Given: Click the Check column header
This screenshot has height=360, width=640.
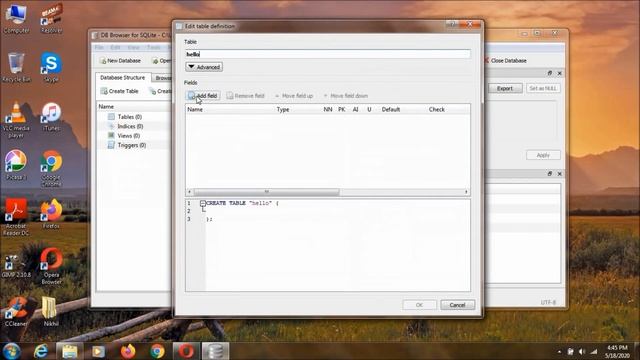Looking at the screenshot, I should tap(436, 109).
